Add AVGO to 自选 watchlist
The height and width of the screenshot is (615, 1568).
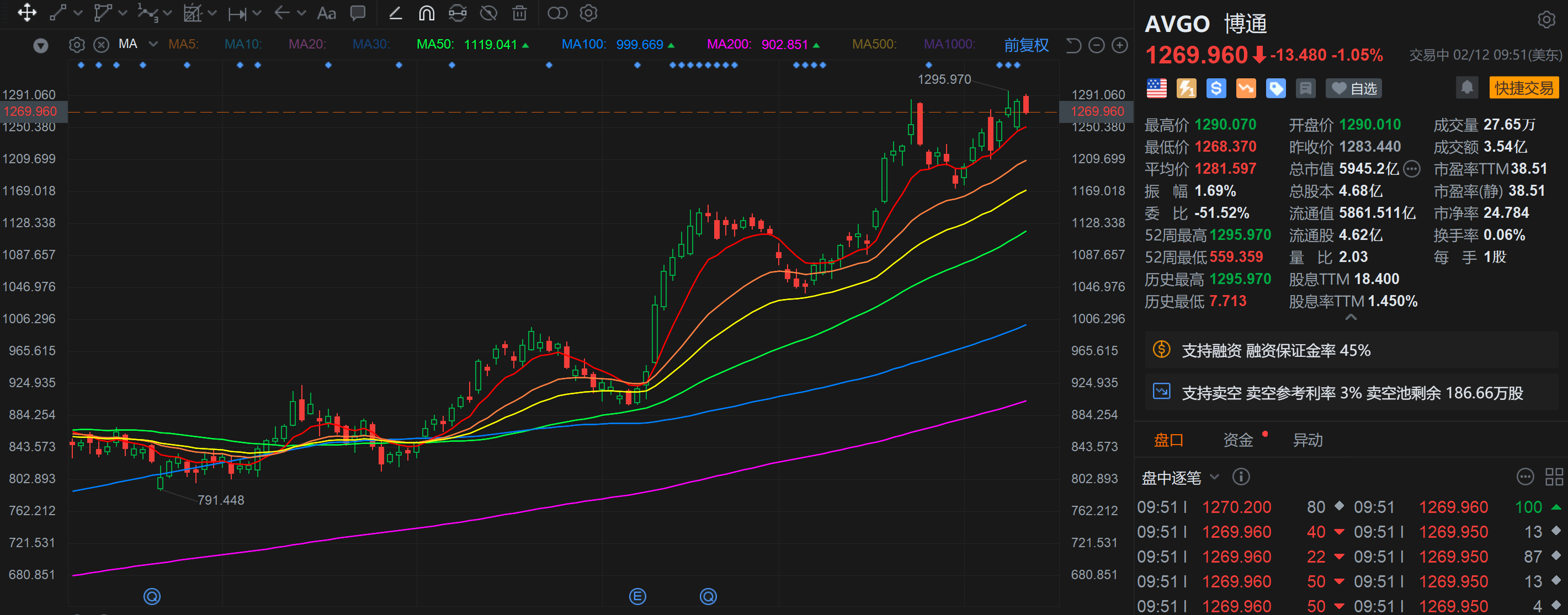(x=1354, y=89)
